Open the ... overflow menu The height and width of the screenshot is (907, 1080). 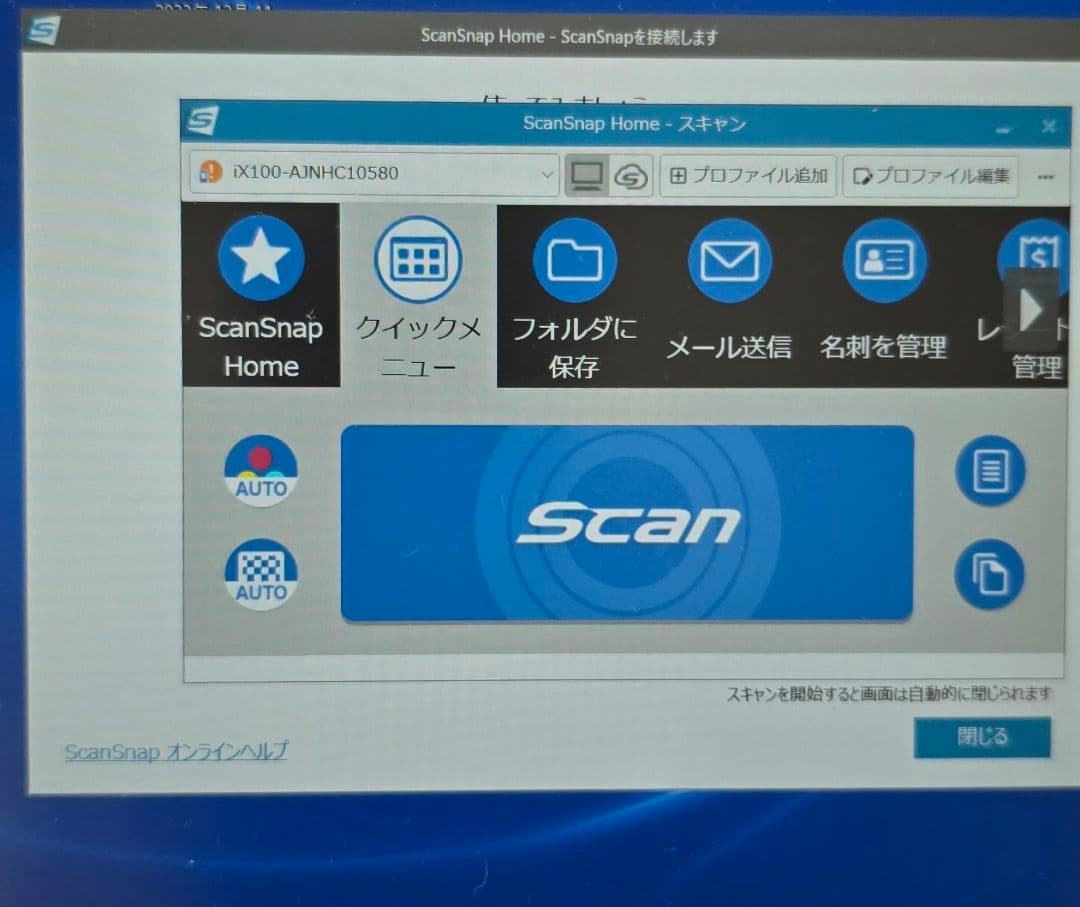(x=1047, y=175)
